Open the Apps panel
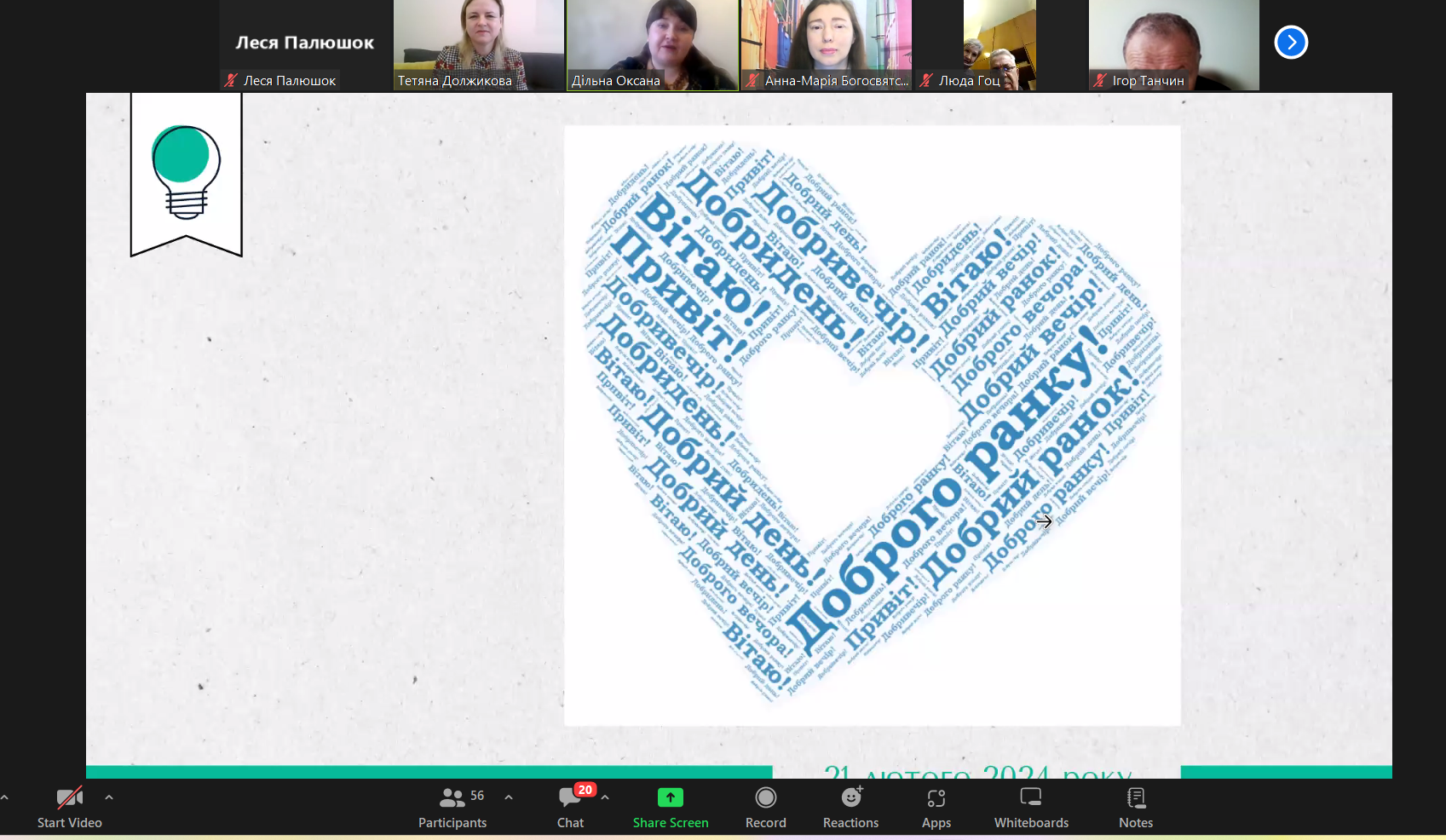1446x840 pixels. 936,807
